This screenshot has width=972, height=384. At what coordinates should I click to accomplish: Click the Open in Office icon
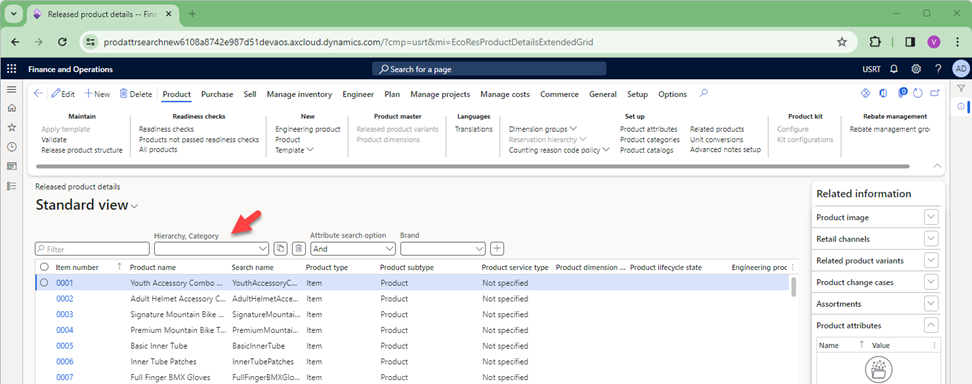click(883, 94)
